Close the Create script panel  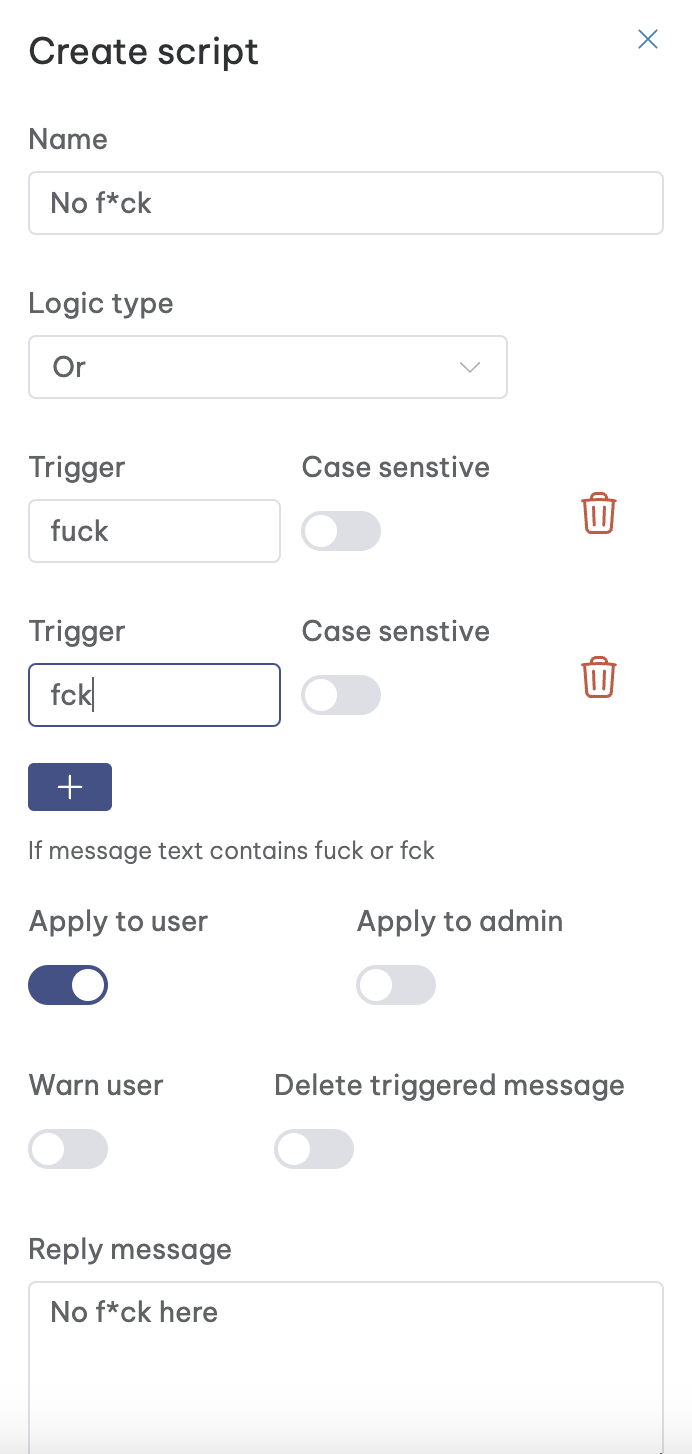(648, 39)
